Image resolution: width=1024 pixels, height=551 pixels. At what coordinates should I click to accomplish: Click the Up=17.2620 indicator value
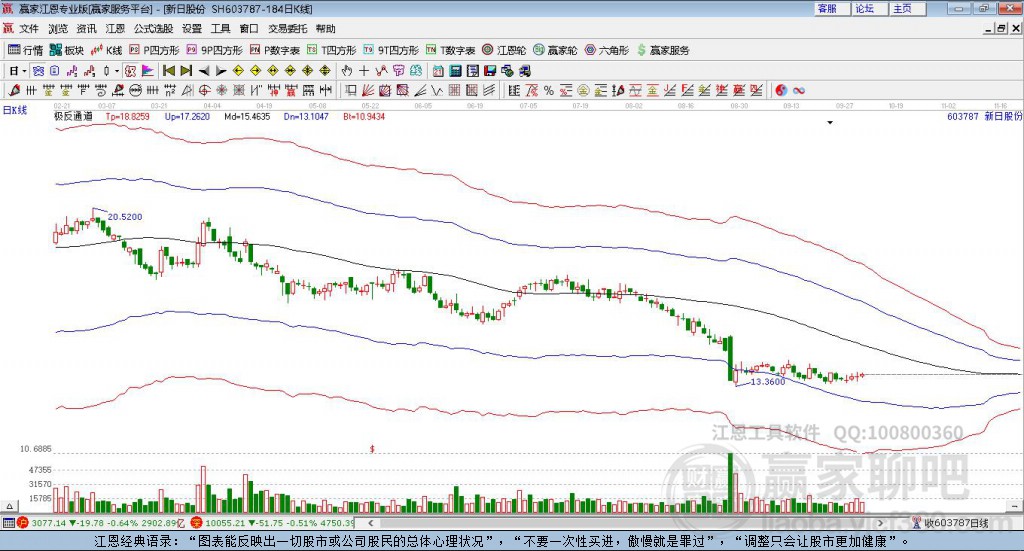[187, 116]
